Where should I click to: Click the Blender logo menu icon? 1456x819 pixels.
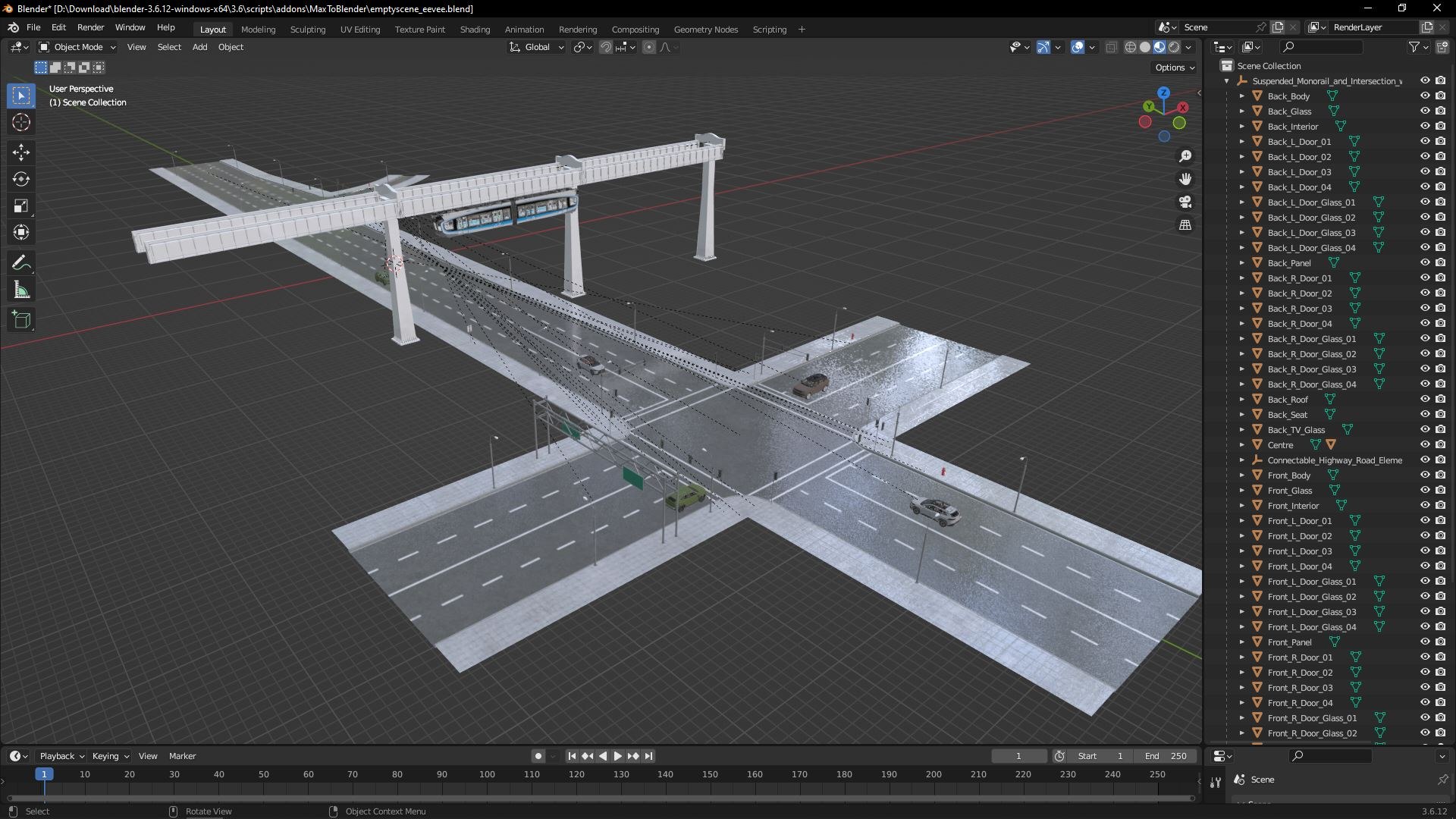point(13,27)
